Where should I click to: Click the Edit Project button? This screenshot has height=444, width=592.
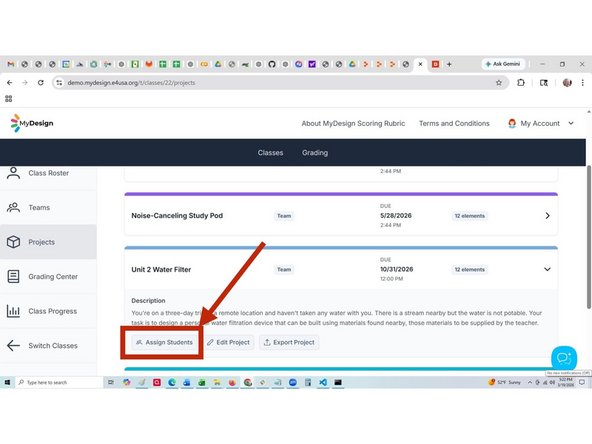click(x=228, y=342)
